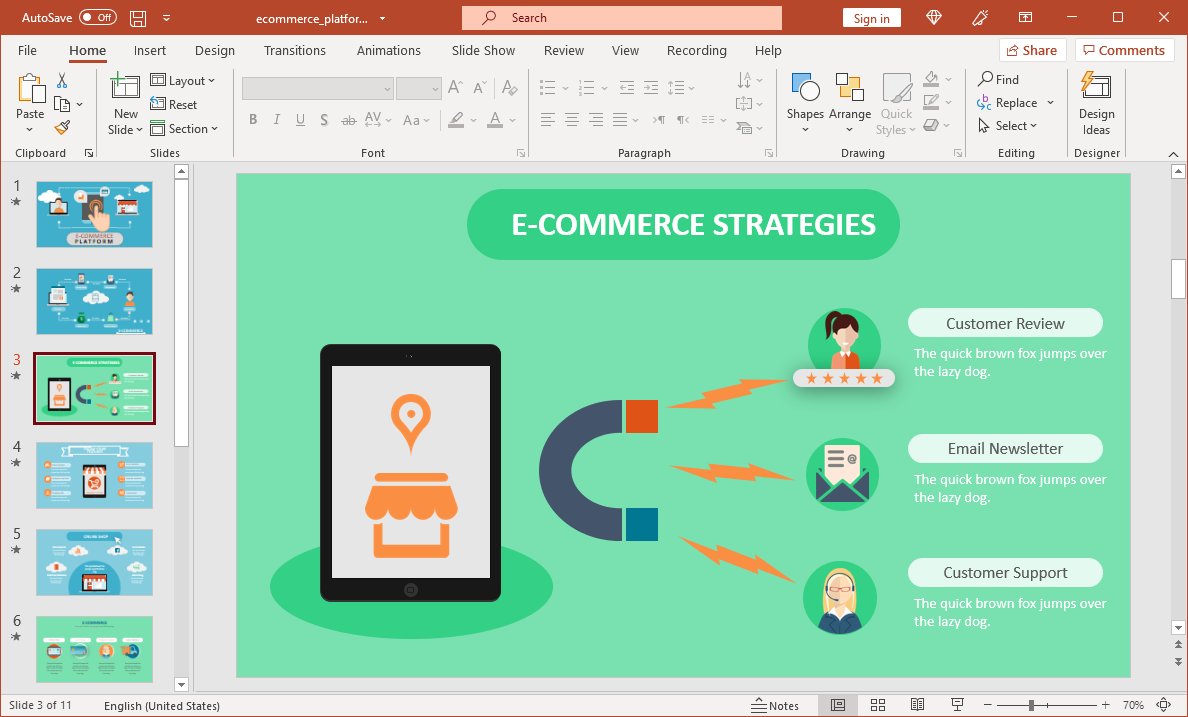This screenshot has width=1188, height=717.
Task: Click the Share button
Action: click(x=1032, y=51)
